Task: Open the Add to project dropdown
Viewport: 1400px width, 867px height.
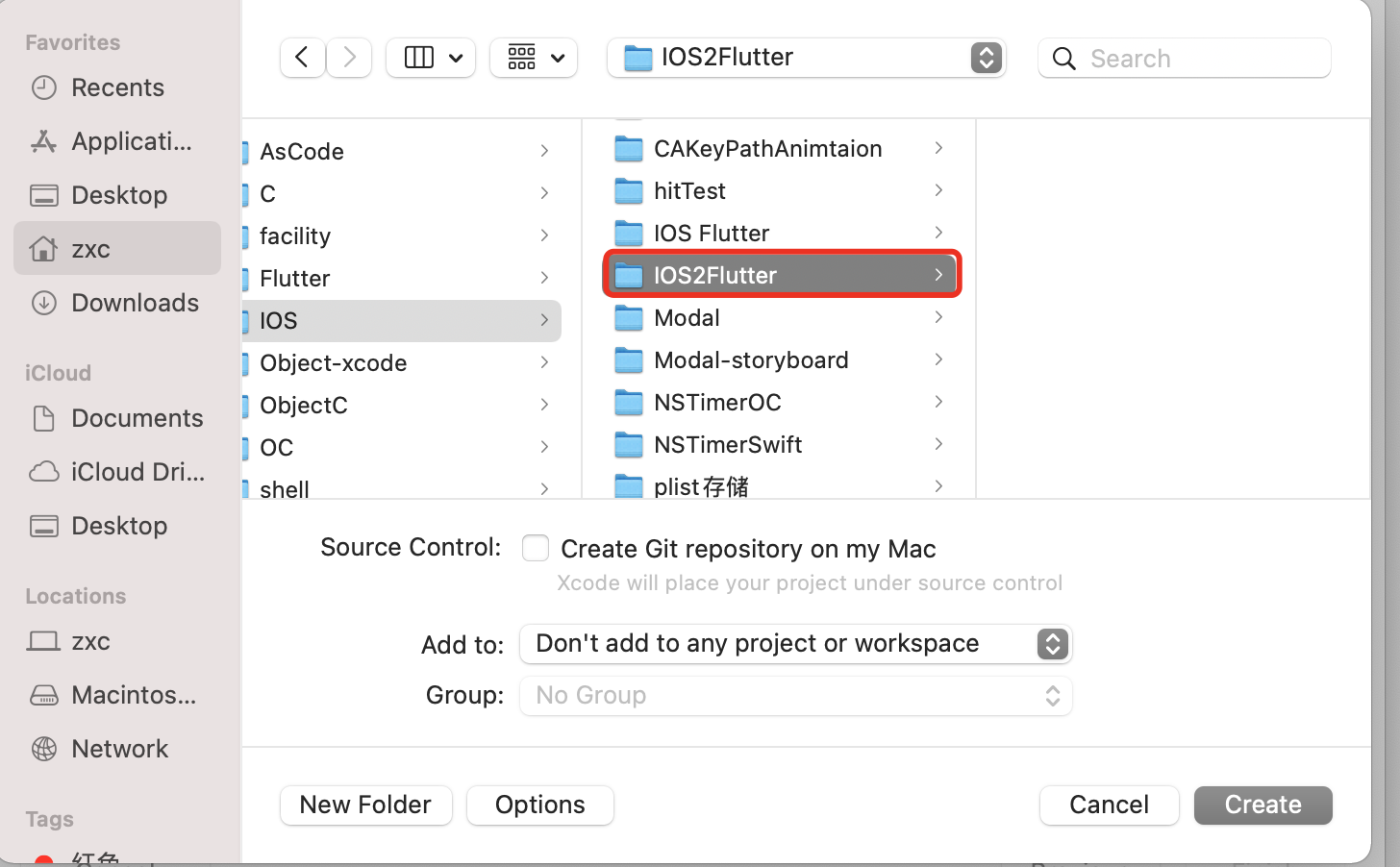Action: click(796, 643)
